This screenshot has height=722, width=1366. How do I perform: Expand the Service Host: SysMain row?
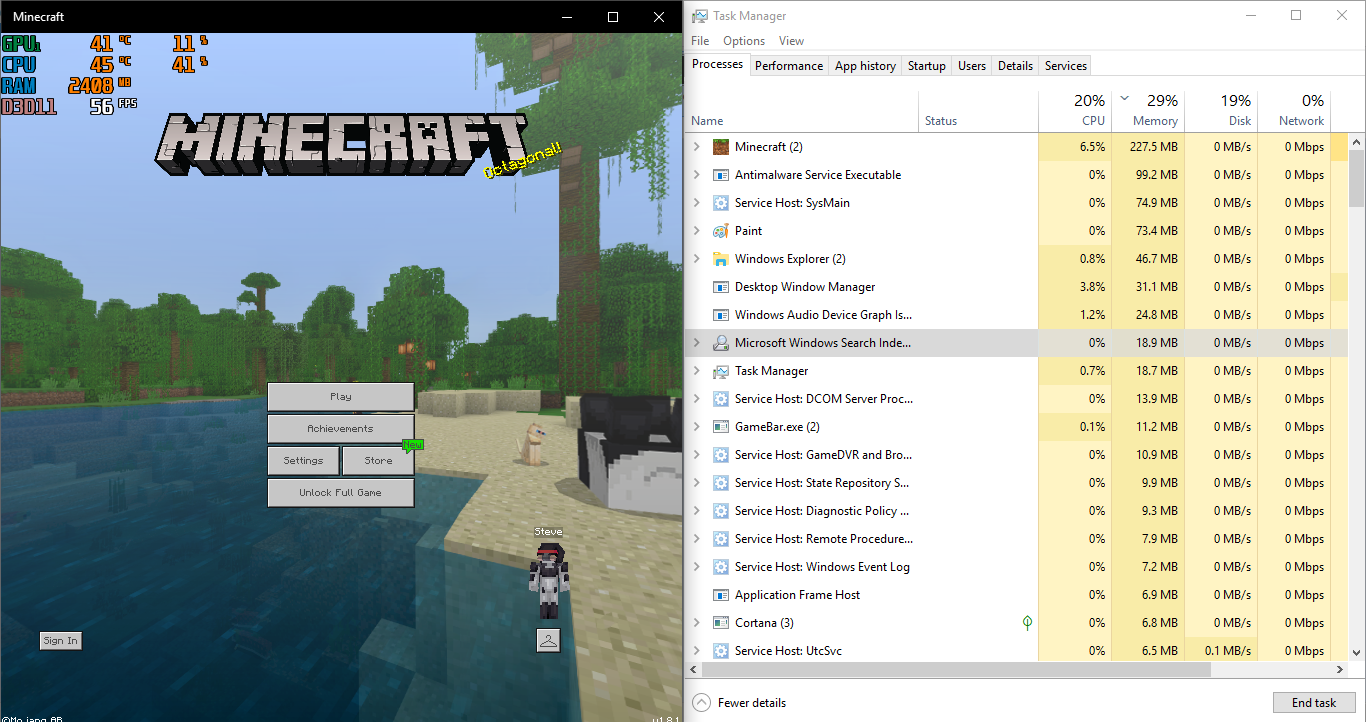697,203
